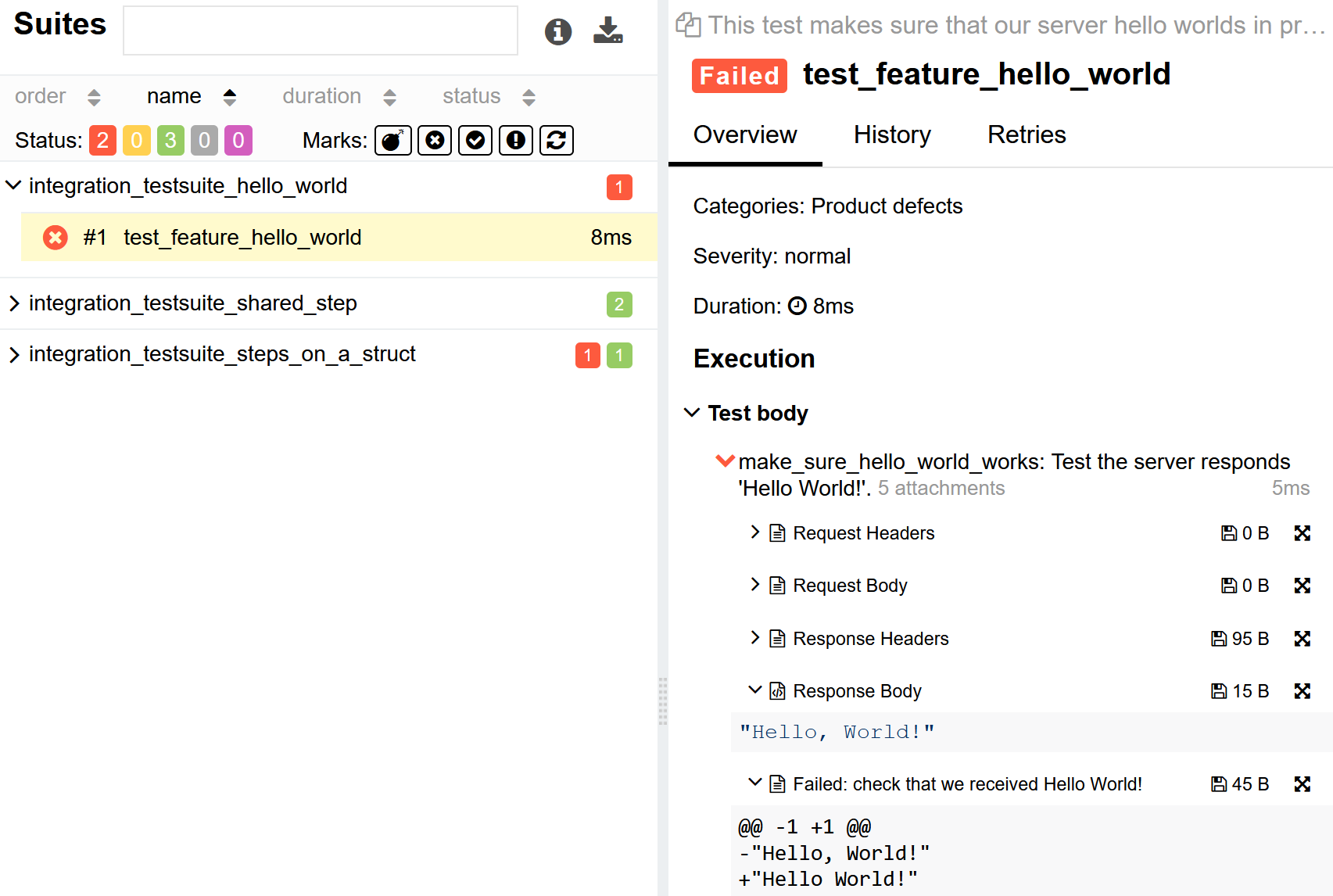The image size is (1333, 896).
Task: Focus the Suites search field
Action: (321, 30)
